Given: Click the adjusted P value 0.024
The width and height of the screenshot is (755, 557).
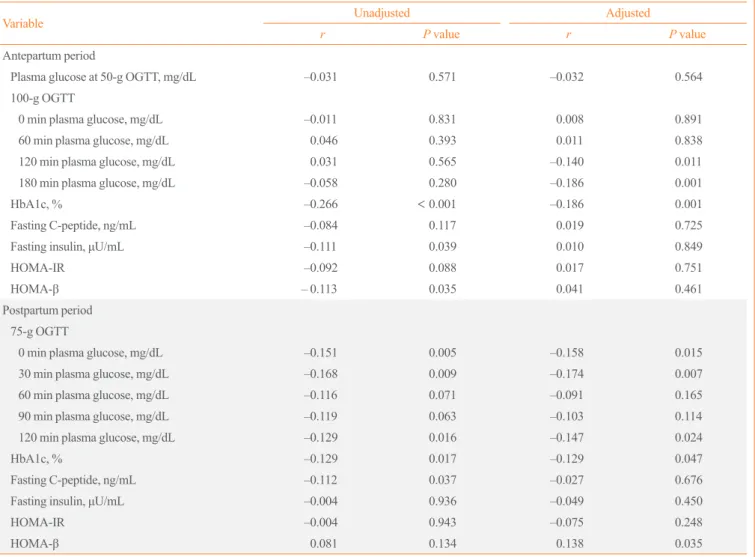Looking at the screenshot, I should tap(689, 438).
